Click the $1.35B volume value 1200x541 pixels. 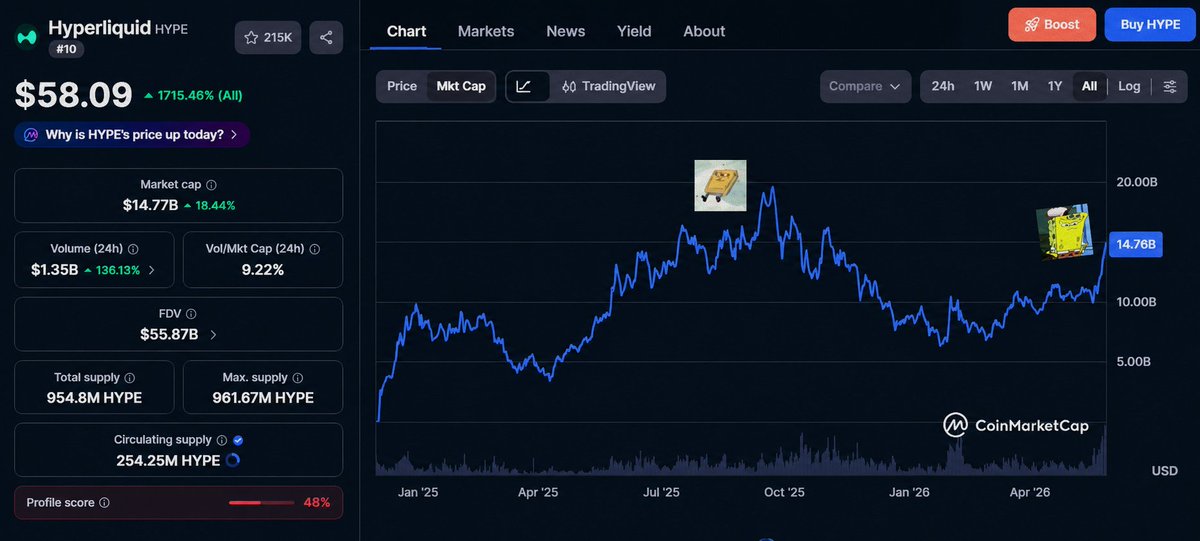(54, 269)
